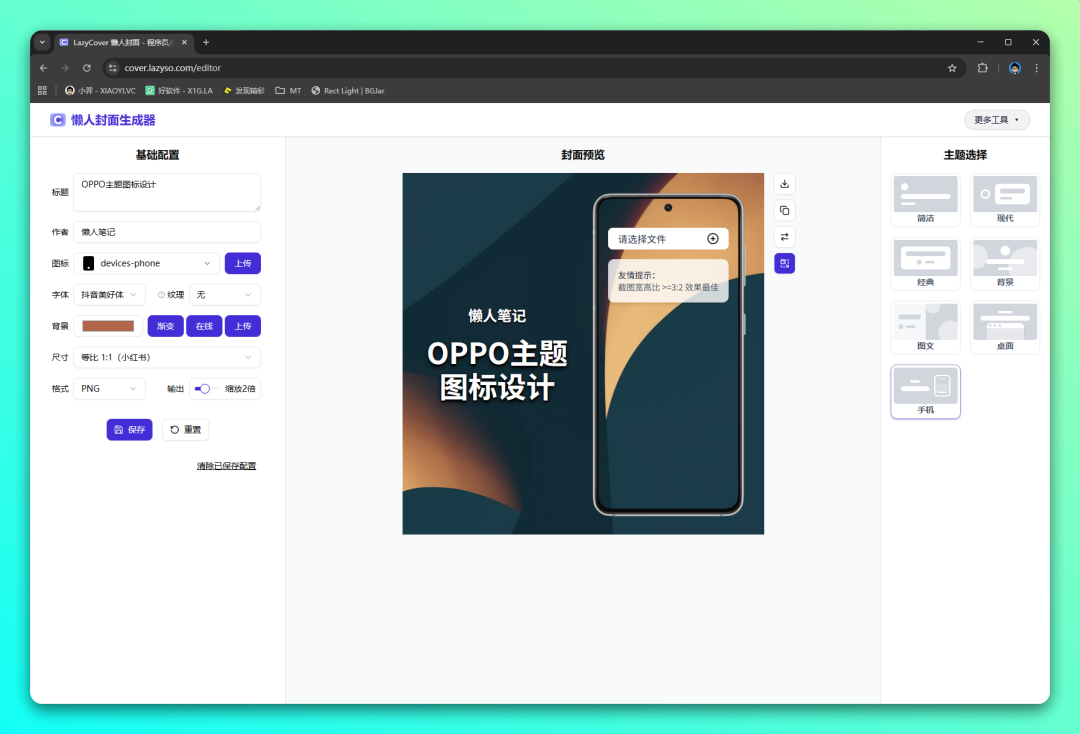Click the OPPO主题图标设计 cover title text
Image resolution: width=1080 pixels, height=734 pixels.
497,370
